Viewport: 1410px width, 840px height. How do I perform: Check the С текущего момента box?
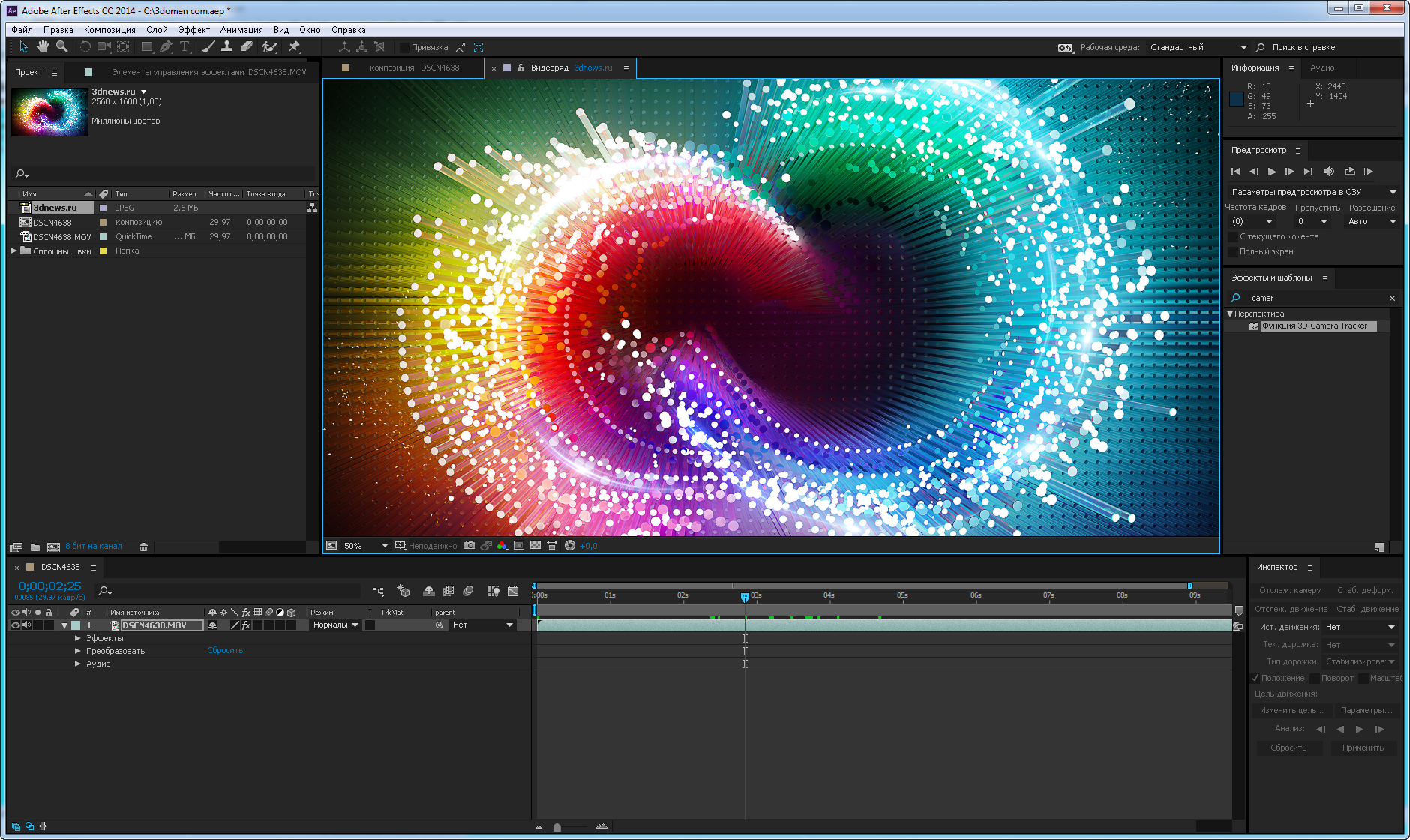[1233, 236]
